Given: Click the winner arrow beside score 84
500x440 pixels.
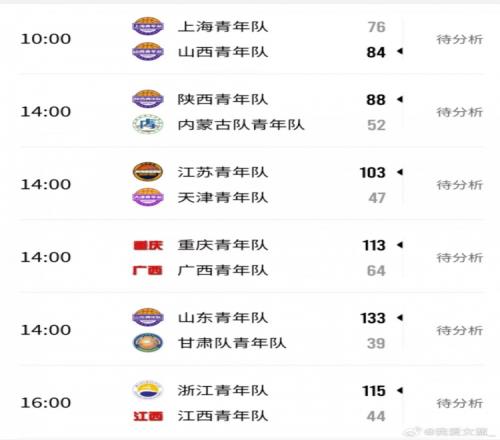Looking at the screenshot, I should point(400,51).
